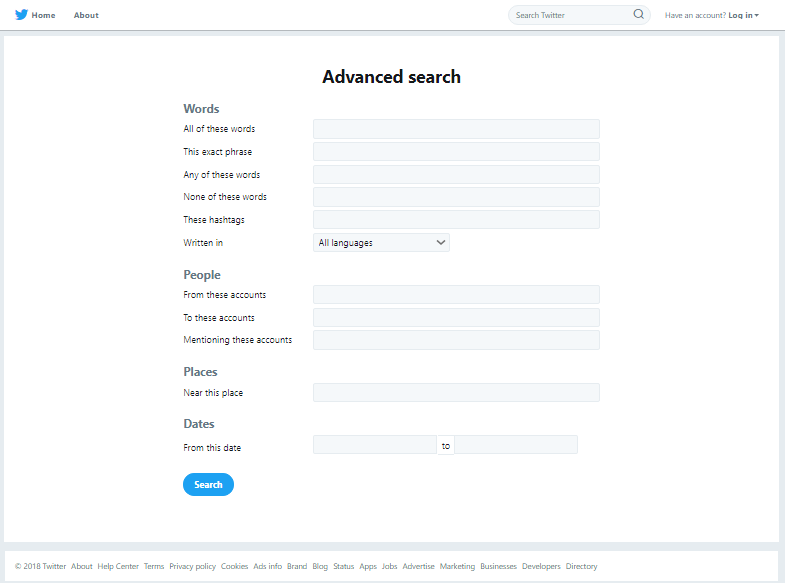Open the footer About link
Screen dimensions: 785x583
pos(82,566)
